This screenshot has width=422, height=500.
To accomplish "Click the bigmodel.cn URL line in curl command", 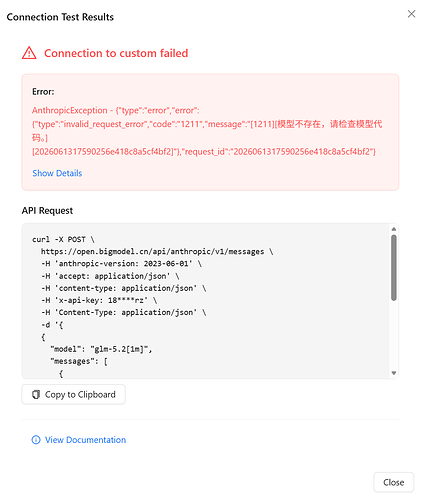I will point(157,252).
